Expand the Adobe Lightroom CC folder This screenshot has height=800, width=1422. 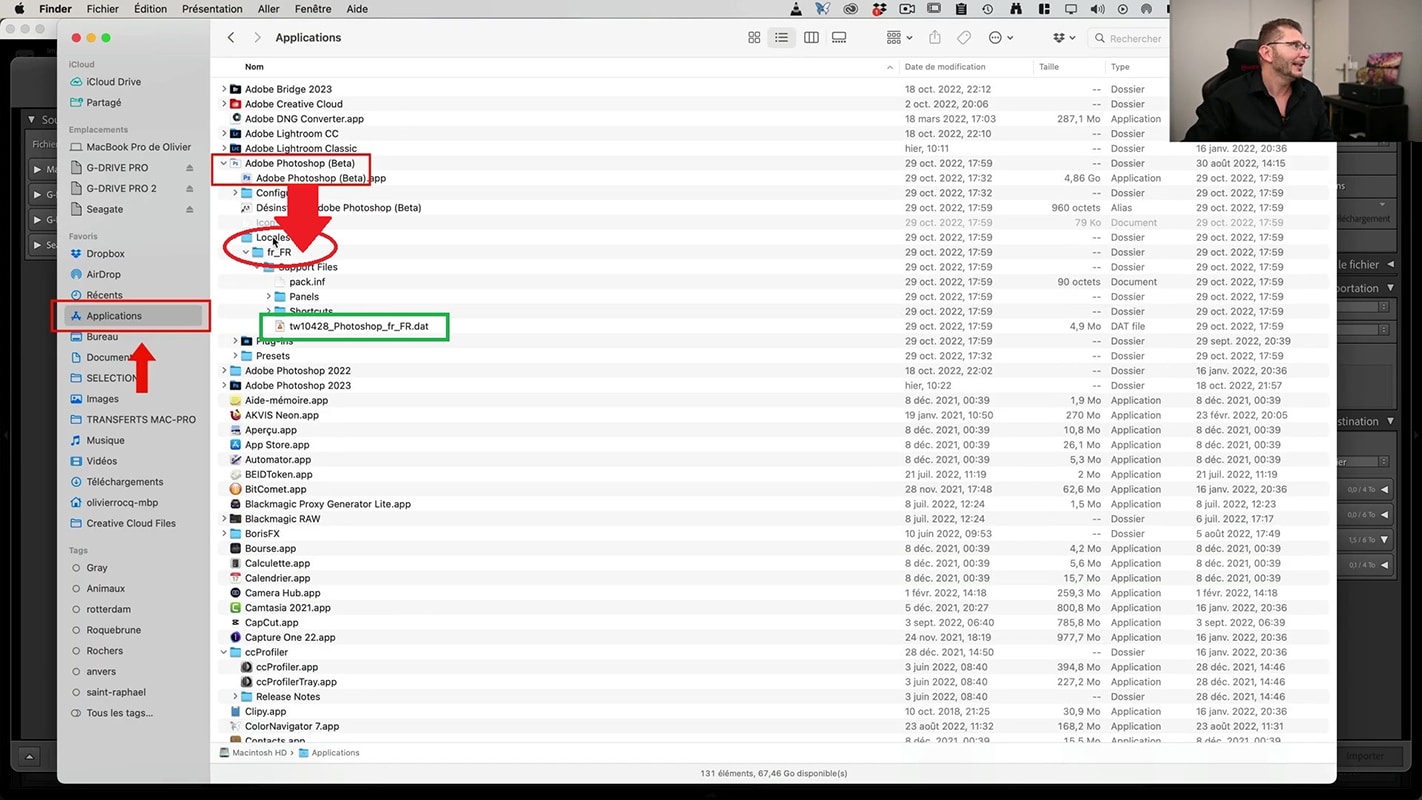click(224, 134)
